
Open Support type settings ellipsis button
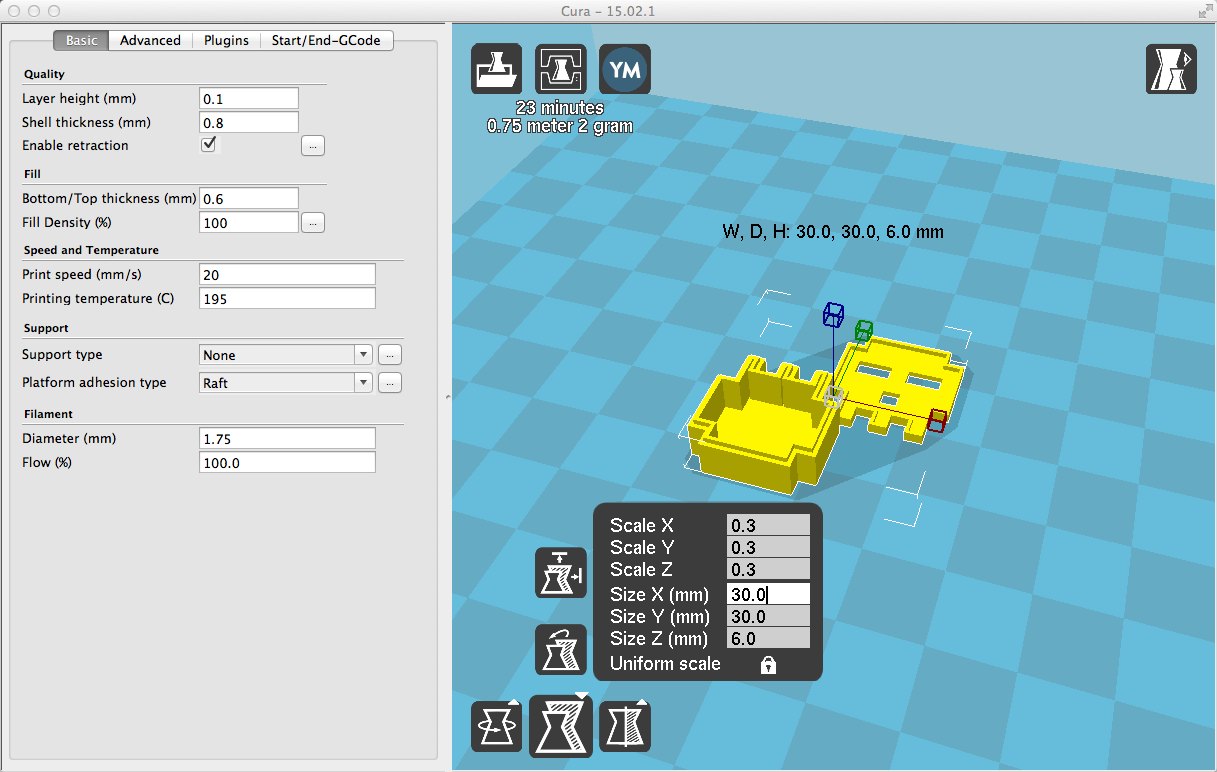(390, 355)
